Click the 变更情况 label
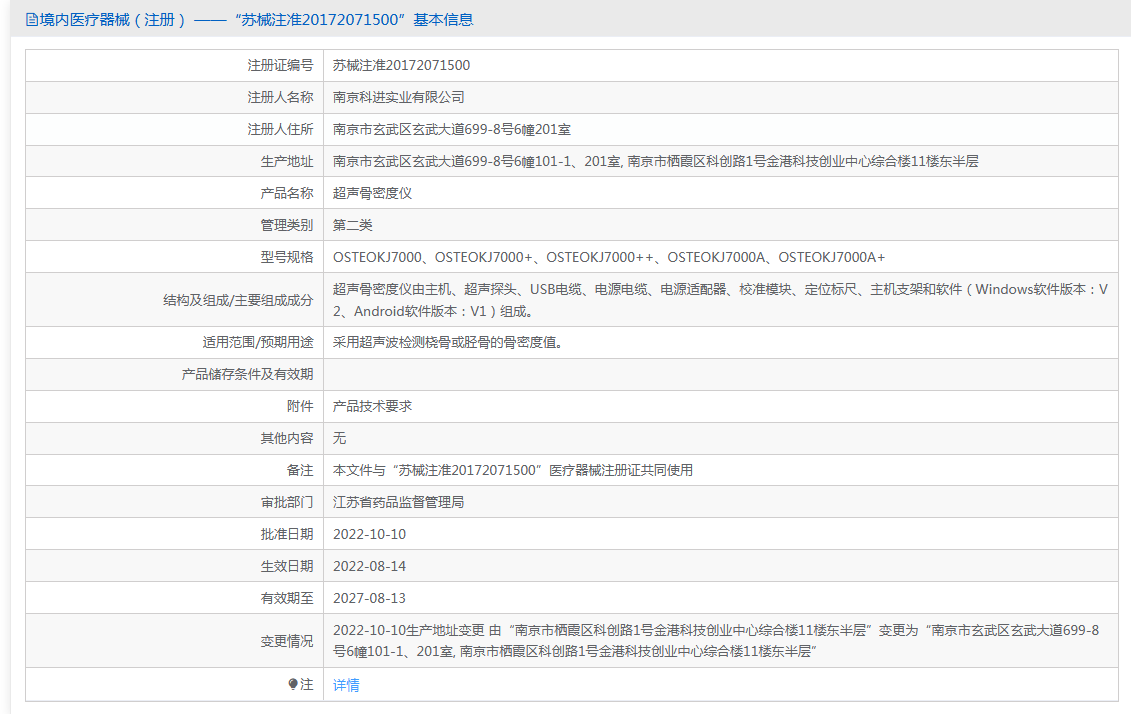This screenshot has width=1131, height=714. coord(287,641)
